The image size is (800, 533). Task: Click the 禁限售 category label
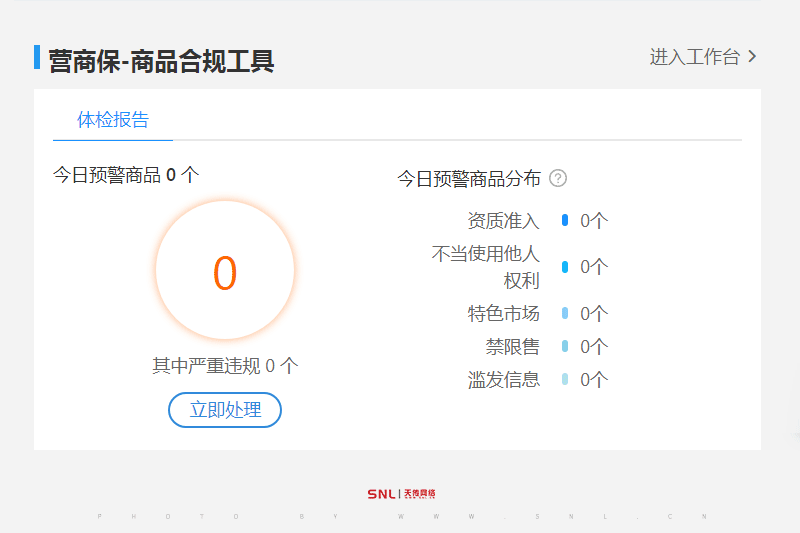tap(512, 346)
